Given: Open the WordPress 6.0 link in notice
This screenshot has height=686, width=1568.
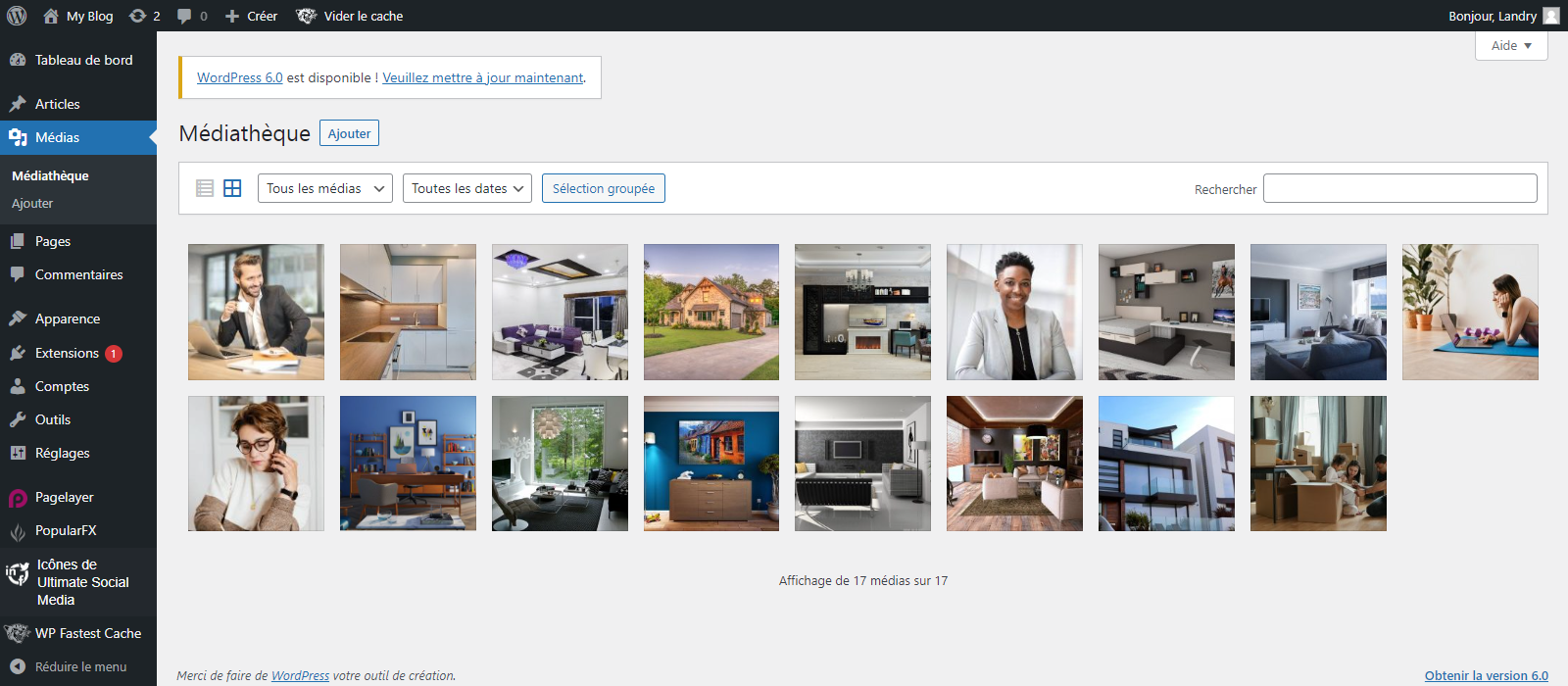Looking at the screenshot, I should pos(240,77).
